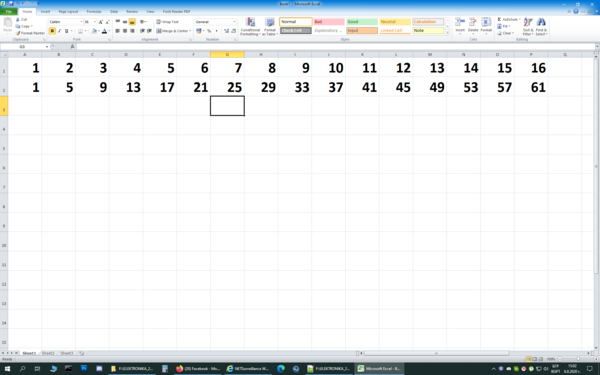Open Conditional Formatting menu
The height and width of the screenshot is (375, 600).
point(250,26)
